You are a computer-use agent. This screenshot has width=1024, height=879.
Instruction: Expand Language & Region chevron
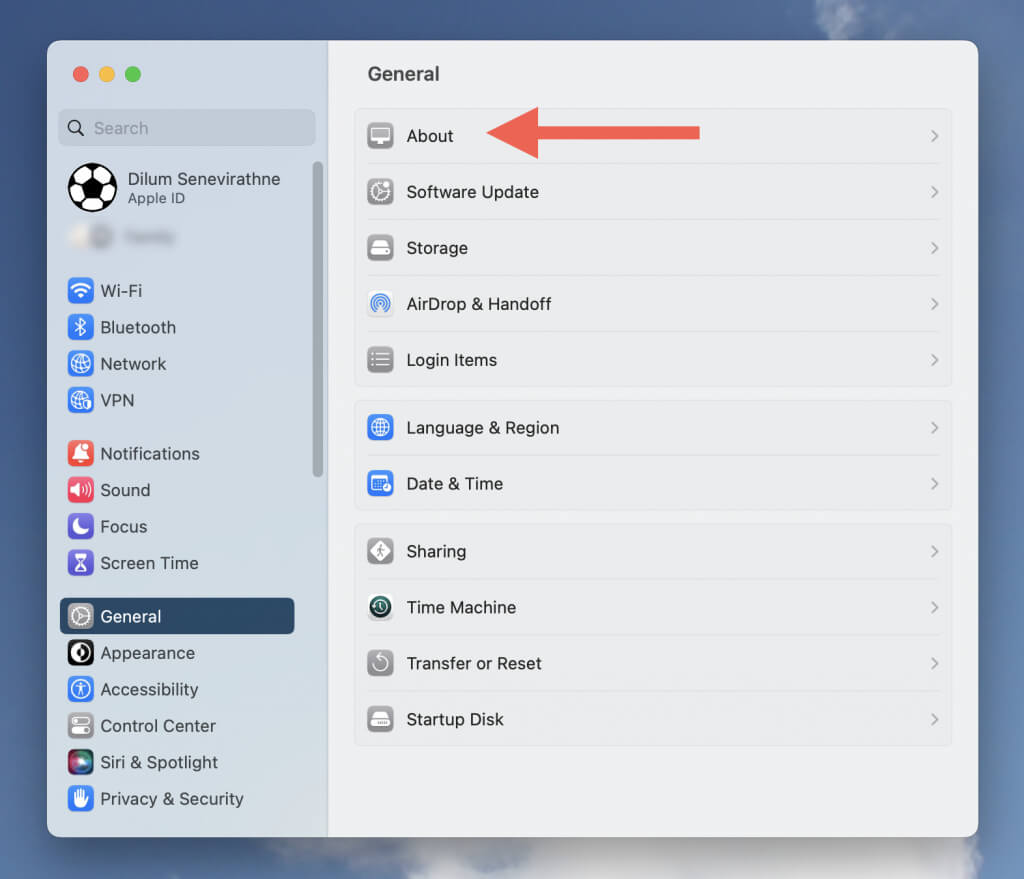coord(935,428)
